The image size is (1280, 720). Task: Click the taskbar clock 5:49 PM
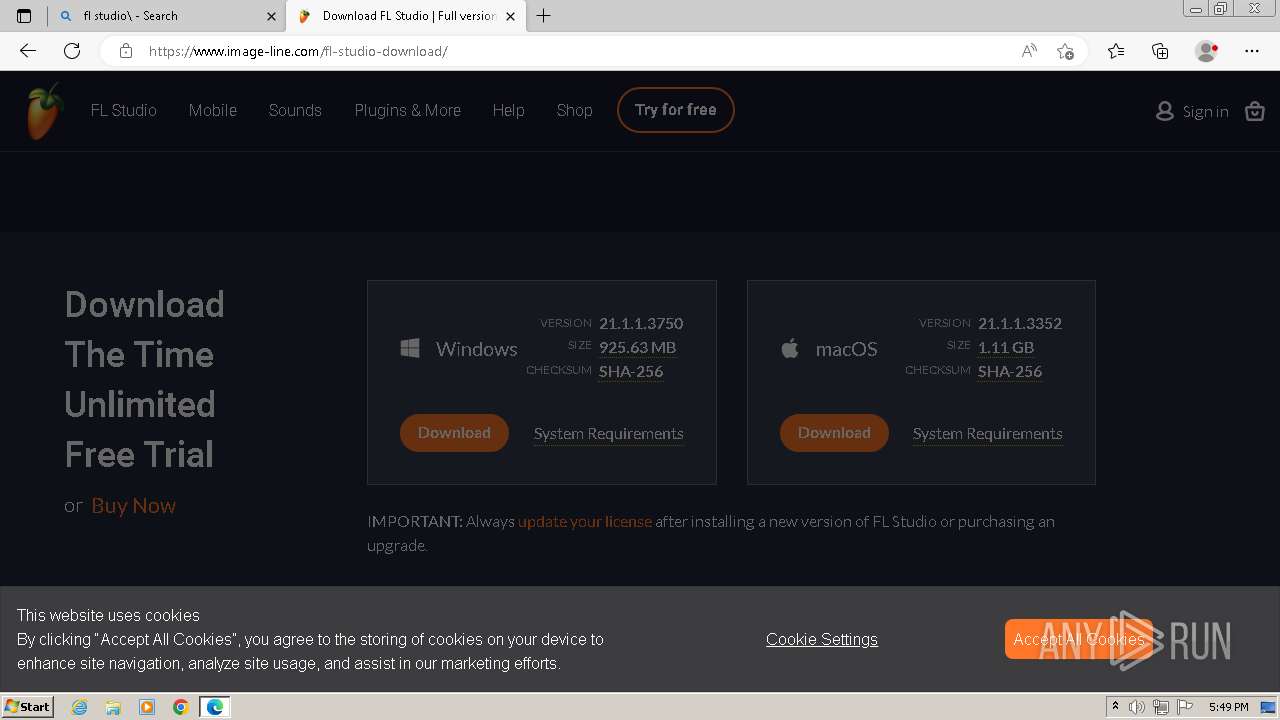pyautogui.click(x=1228, y=707)
